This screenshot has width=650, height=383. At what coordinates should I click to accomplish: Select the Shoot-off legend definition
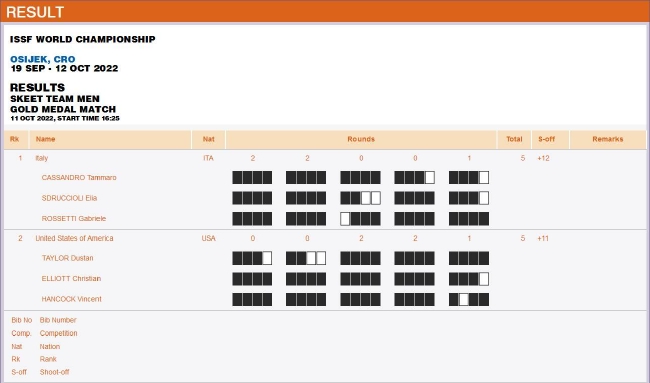54,372
